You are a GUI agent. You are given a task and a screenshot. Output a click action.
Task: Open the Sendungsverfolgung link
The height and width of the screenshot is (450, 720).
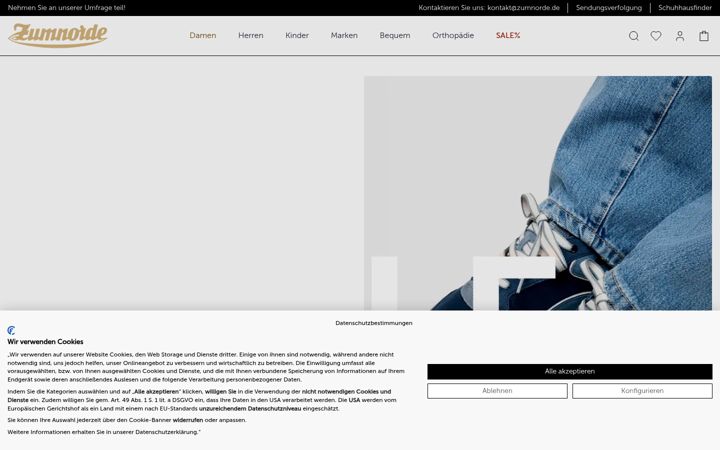tap(609, 8)
